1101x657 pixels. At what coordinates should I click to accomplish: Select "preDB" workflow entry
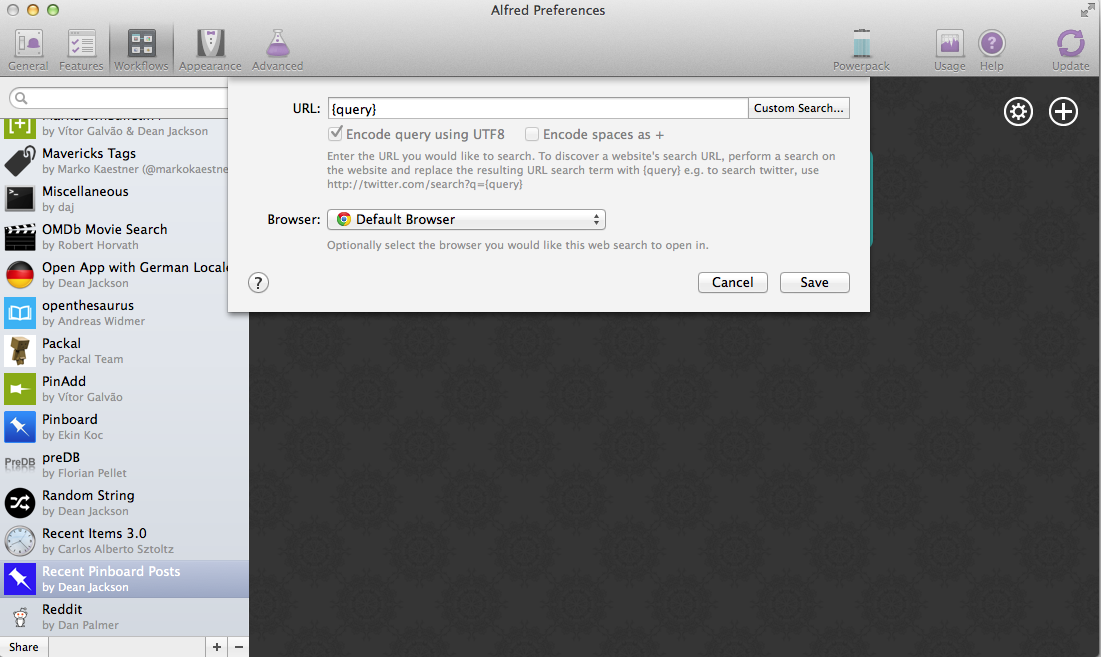point(124,465)
